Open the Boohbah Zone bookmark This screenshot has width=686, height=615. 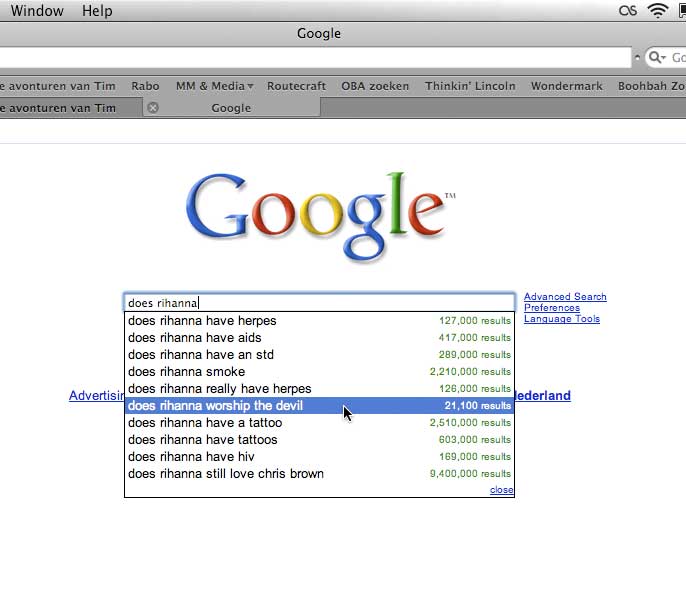(x=652, y=86)
